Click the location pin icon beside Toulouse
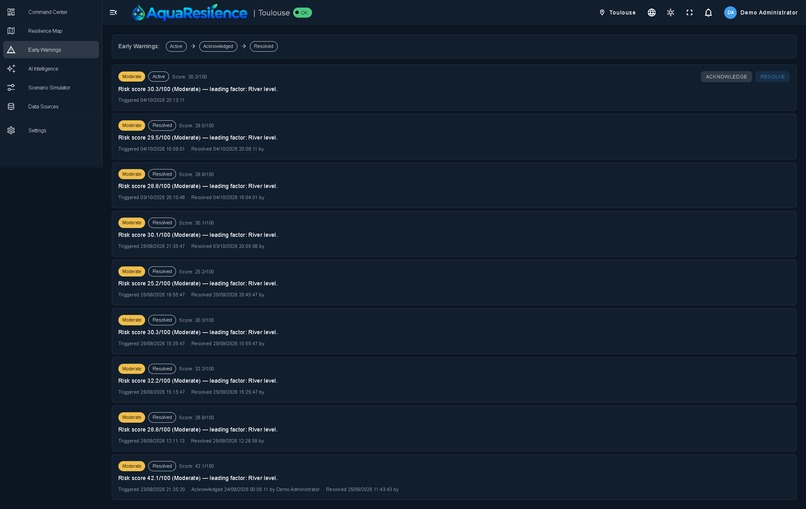Screen dimensions: 806x509 click(602, 12)
